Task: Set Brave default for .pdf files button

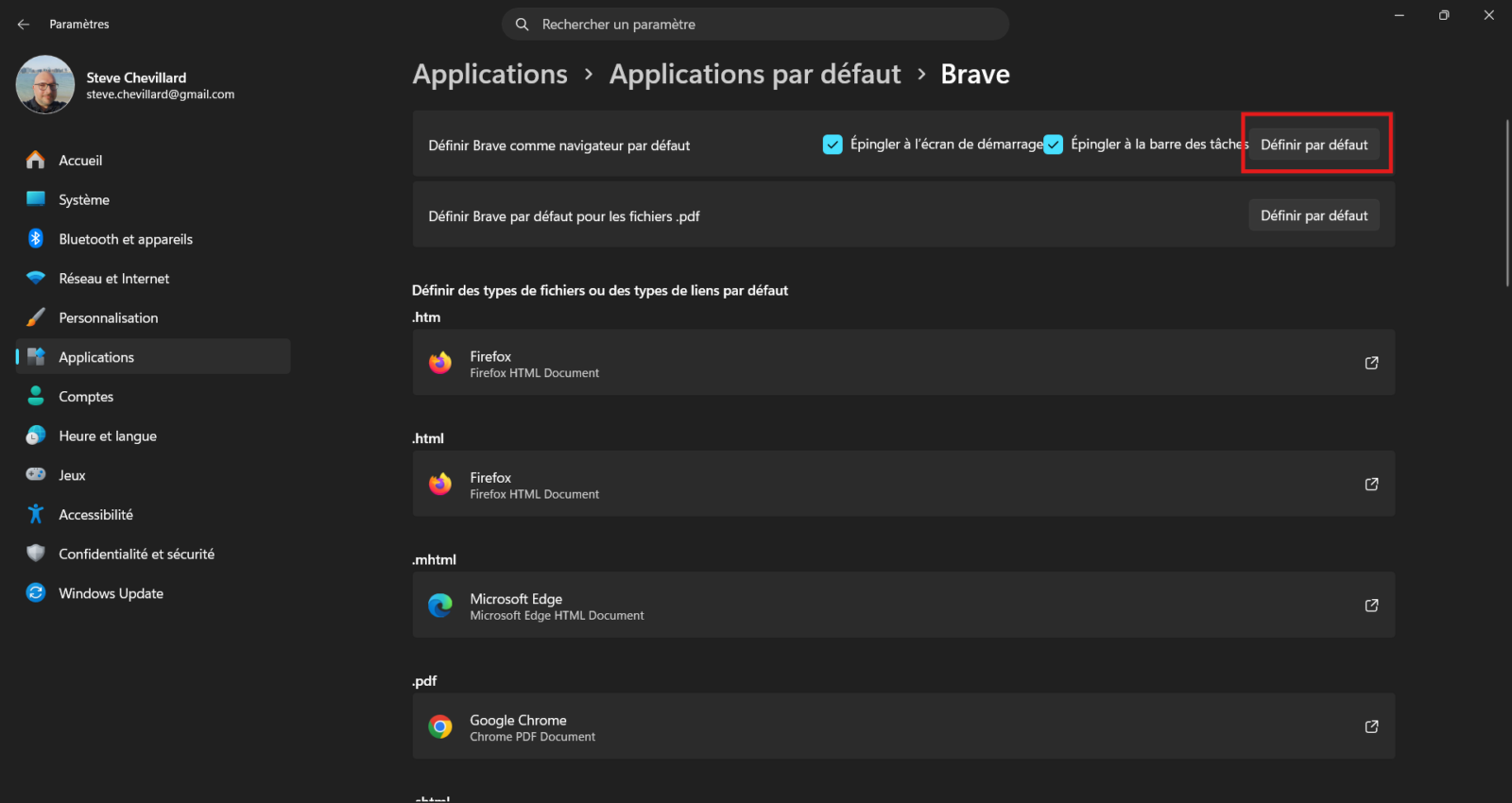Action: coord(1314,215)
